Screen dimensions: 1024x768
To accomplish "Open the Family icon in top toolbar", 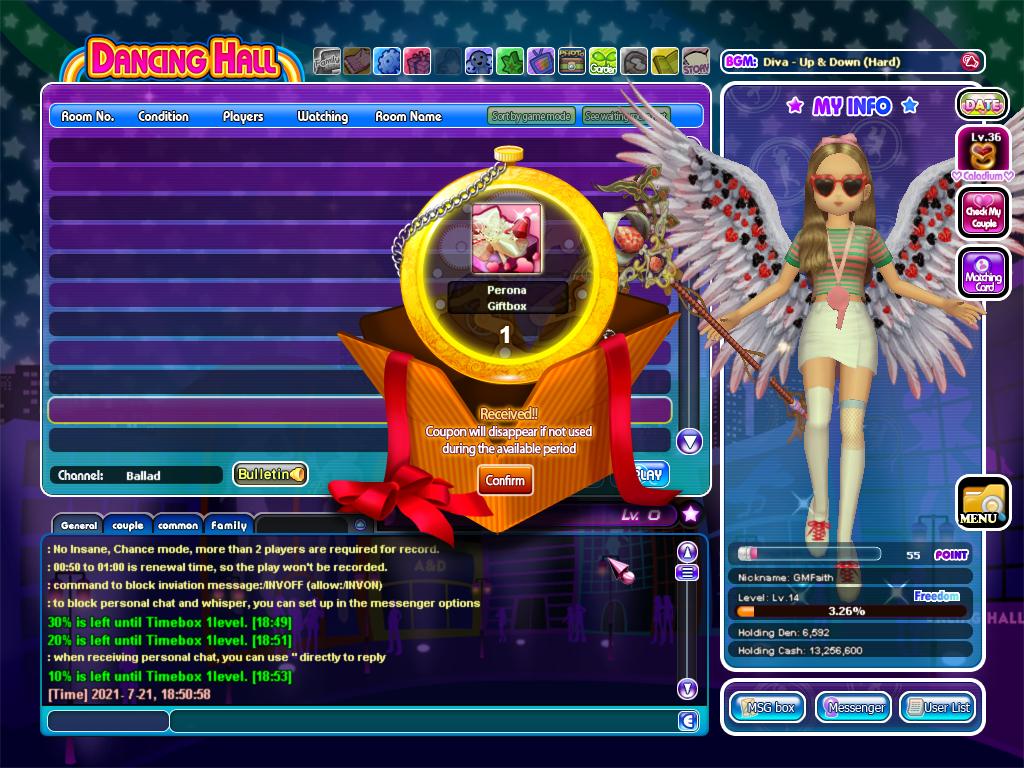I will click(x=327, y=62).
